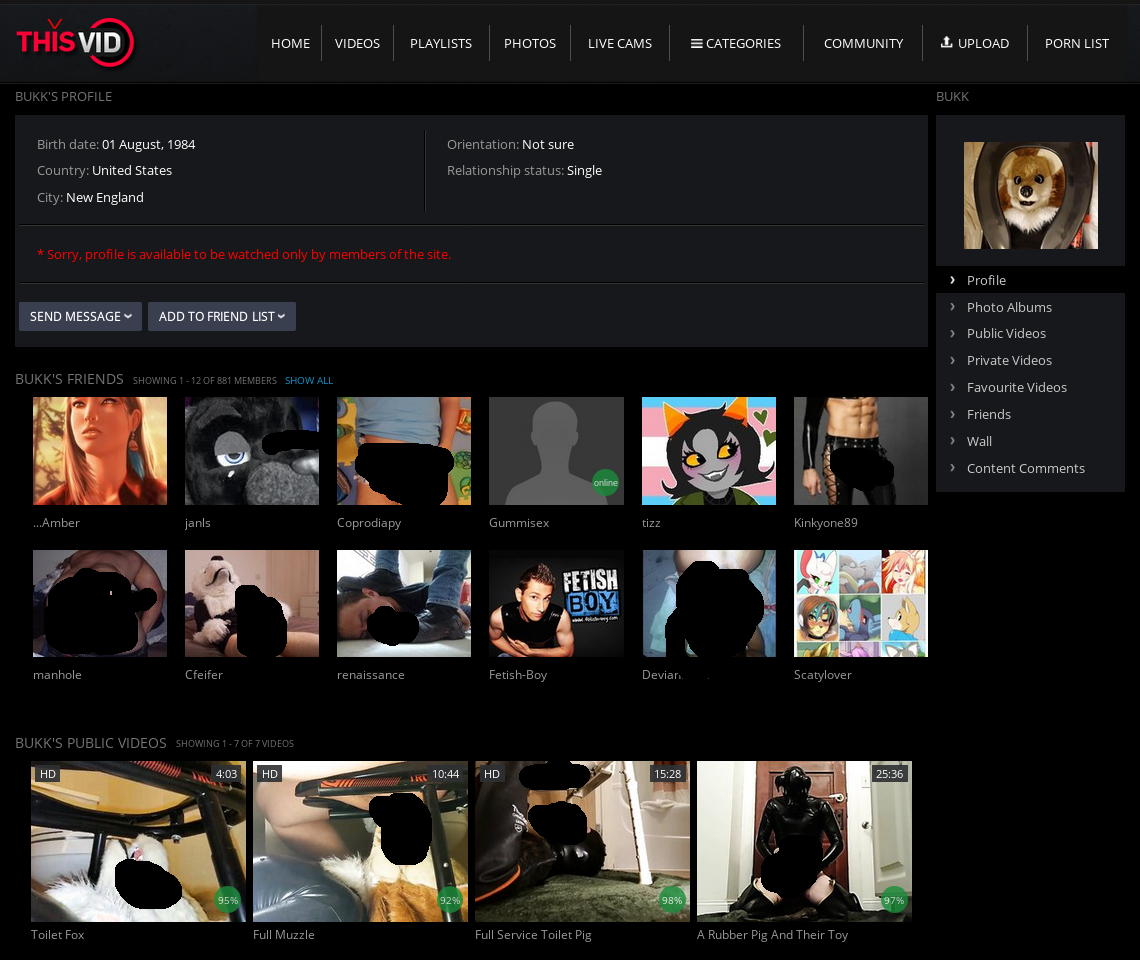Open the Add to Friend List dropdown

(x=222, y=316)
